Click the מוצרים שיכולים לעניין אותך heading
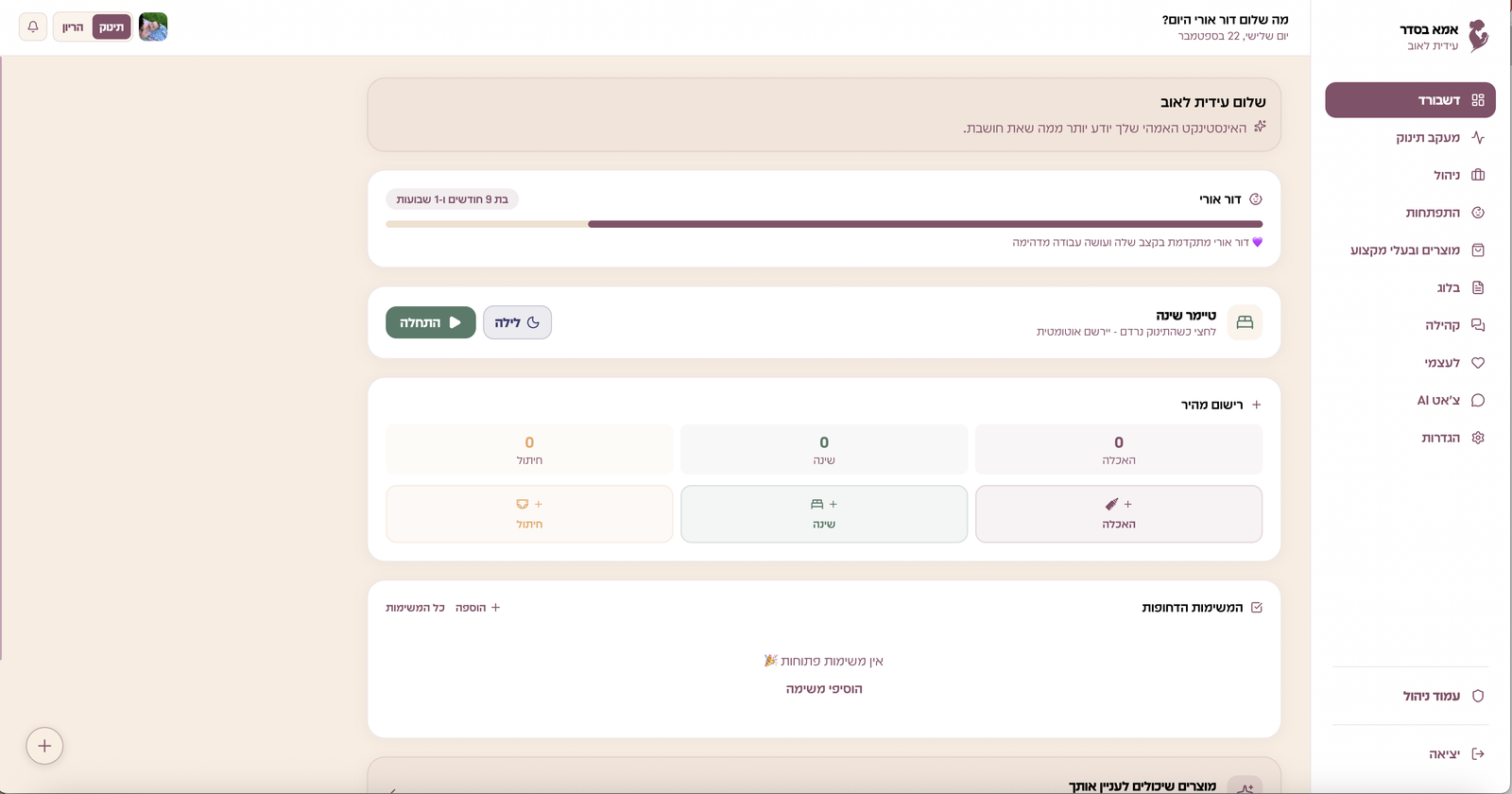Image resolution: width=1512 pixels, height=794 pixels. [x=1143, y=786]
